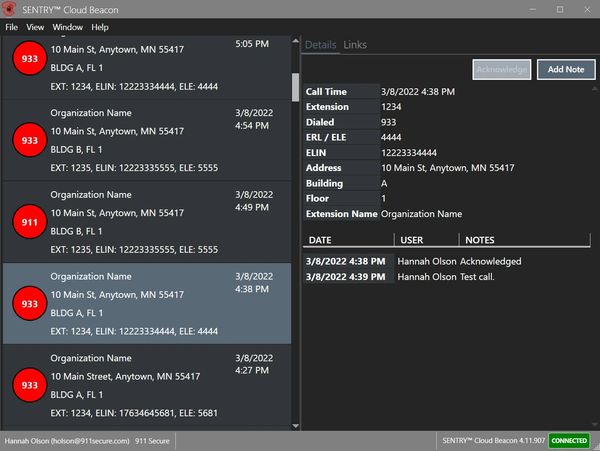Viewport: 600px width, 451px height.
Task: Click the '5:05 PM' timestamp in call list
Action: pos(252,44)
